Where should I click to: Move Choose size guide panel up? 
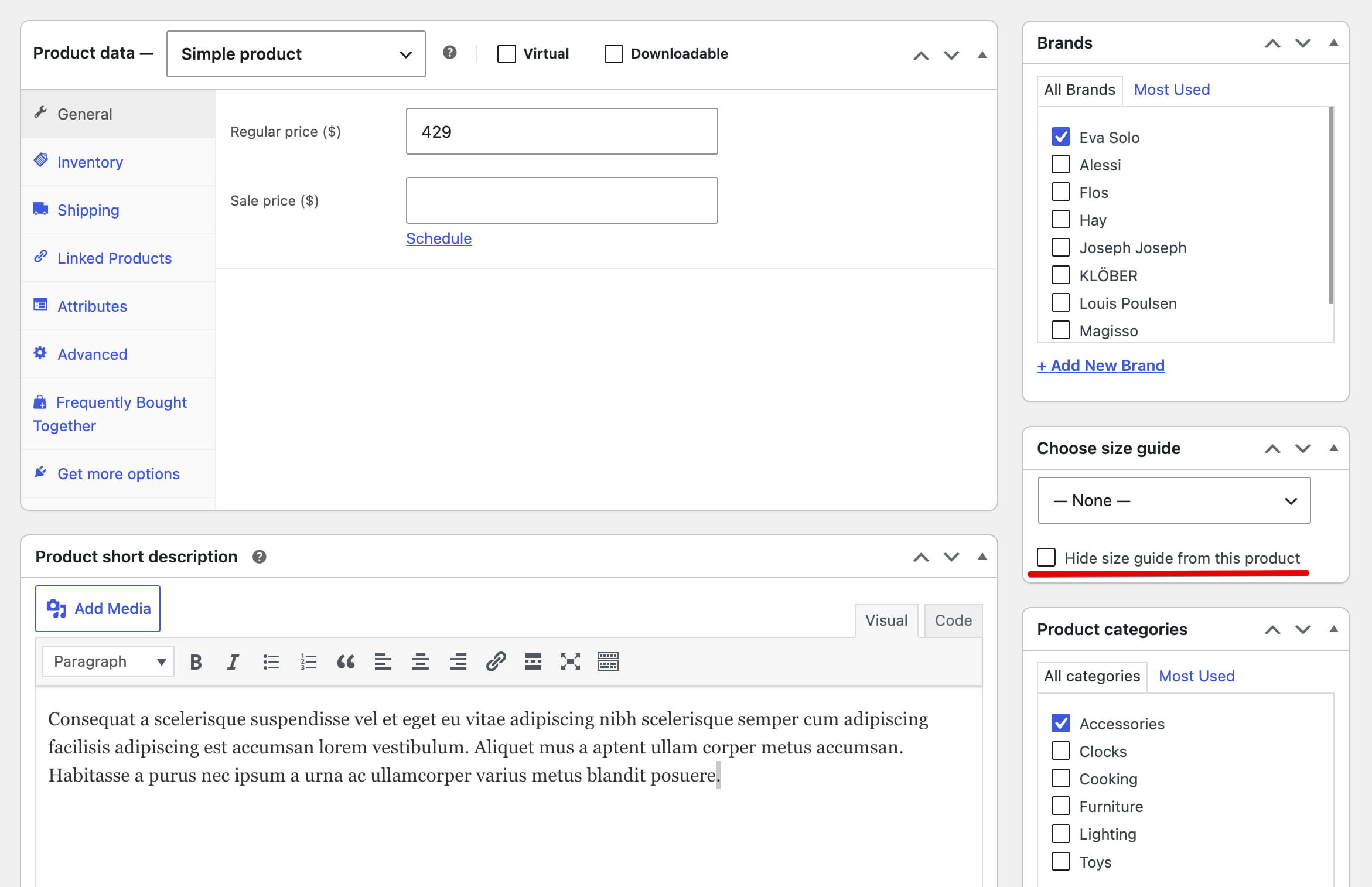(1272, 449)
